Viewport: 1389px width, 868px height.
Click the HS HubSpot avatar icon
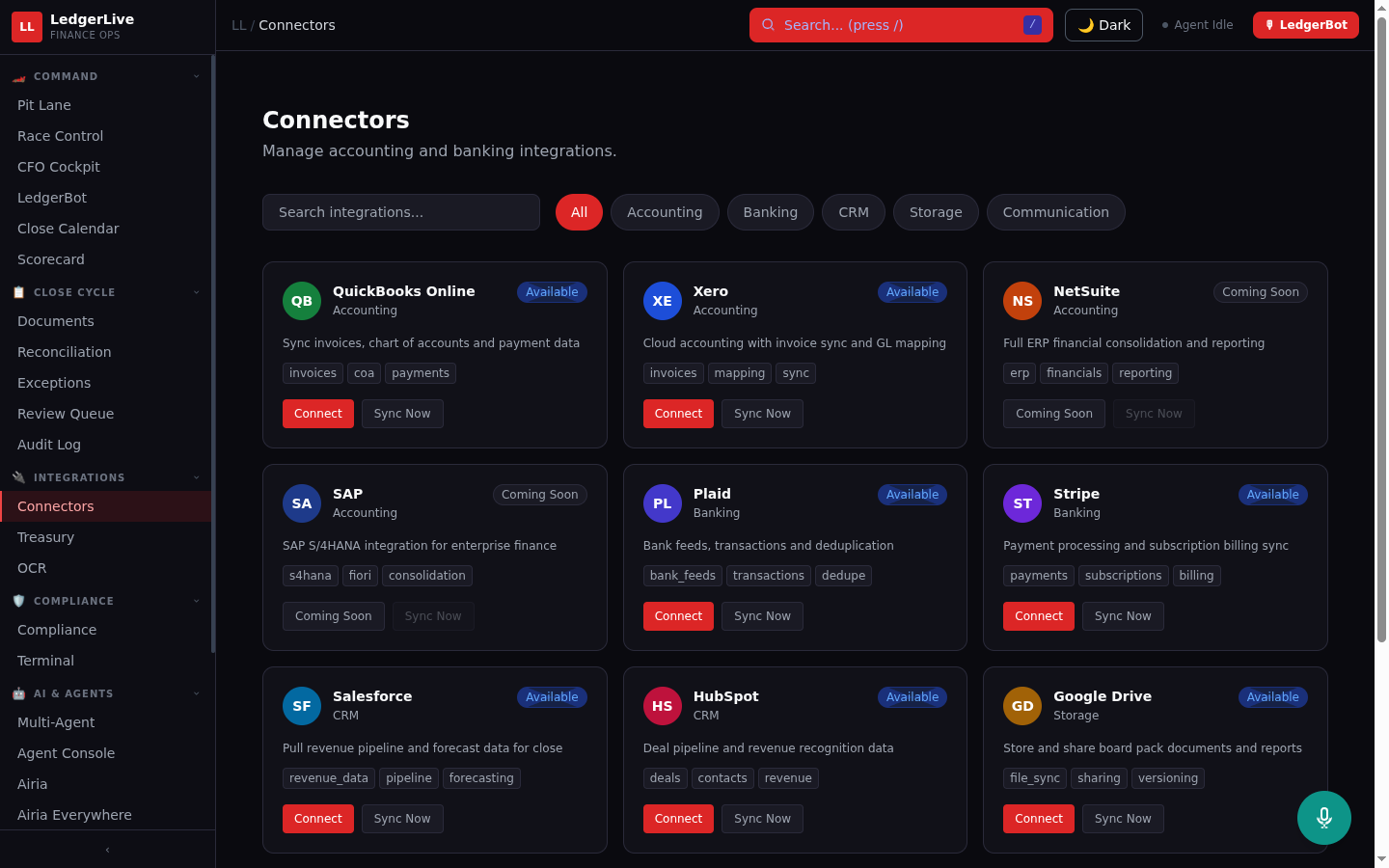point(663,706)
